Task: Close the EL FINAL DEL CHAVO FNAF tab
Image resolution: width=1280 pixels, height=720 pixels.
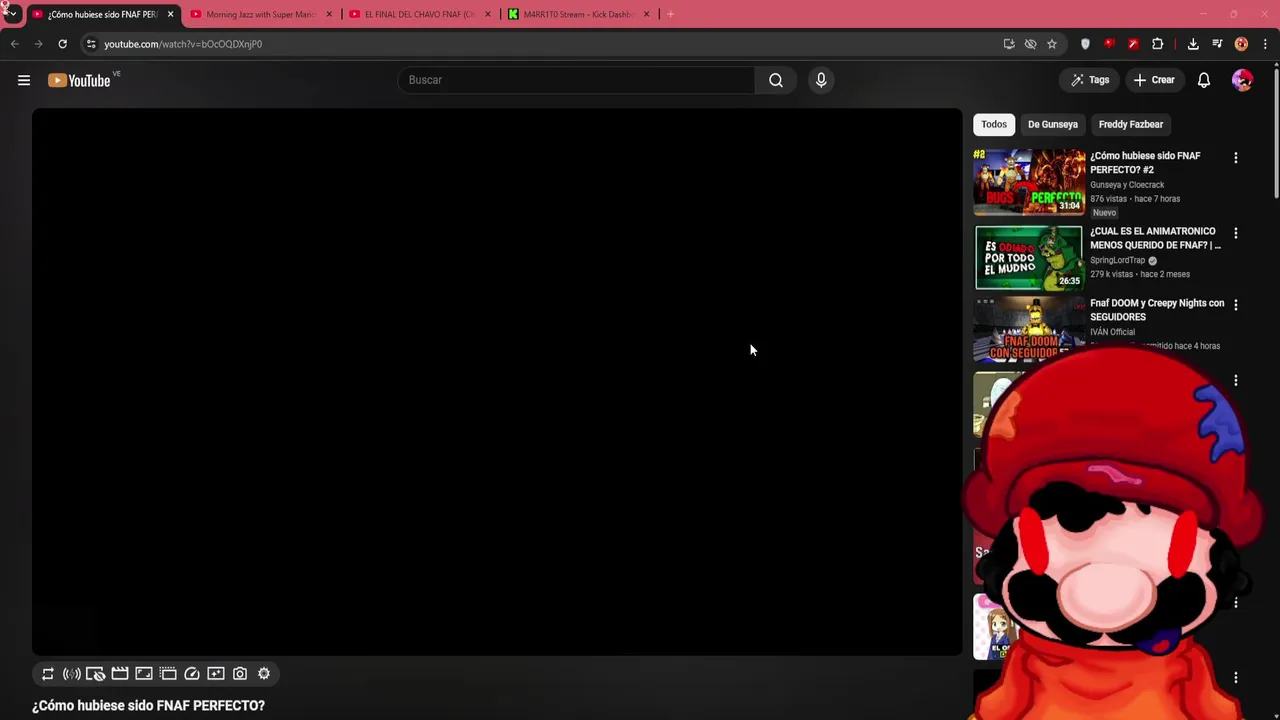Action: (488, 14)
